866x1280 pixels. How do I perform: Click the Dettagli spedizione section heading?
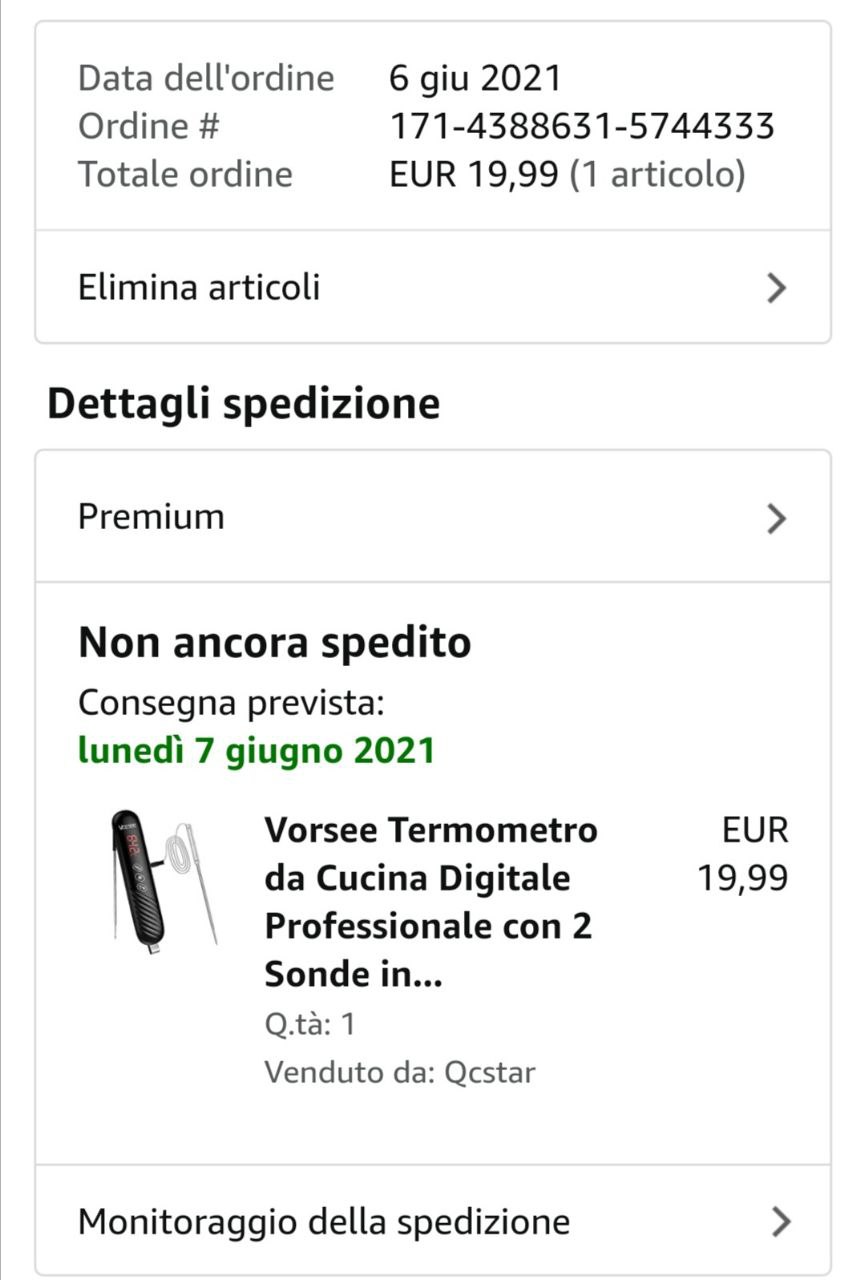244,404
